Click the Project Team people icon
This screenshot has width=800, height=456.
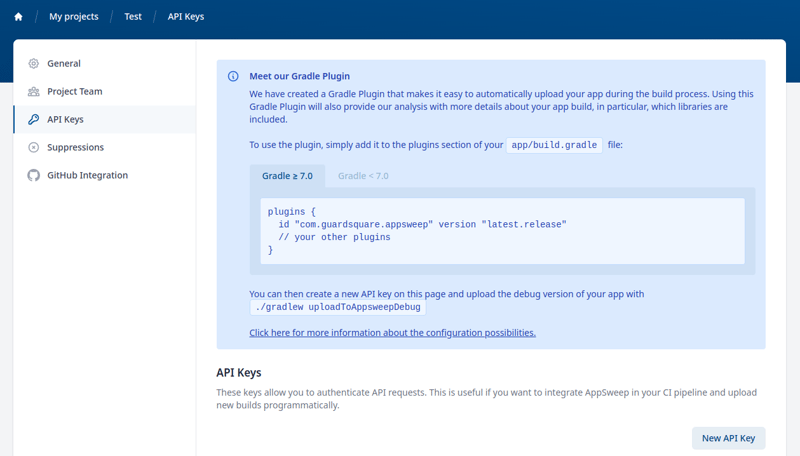pyautogui.click(x=33, y=91)
